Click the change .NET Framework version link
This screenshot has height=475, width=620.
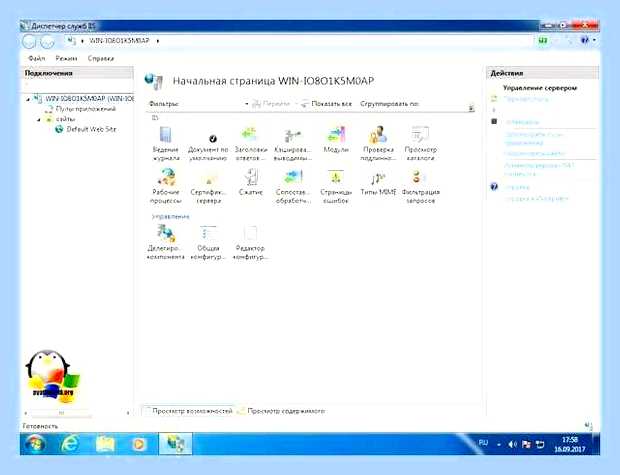click(x=539, y=169)
